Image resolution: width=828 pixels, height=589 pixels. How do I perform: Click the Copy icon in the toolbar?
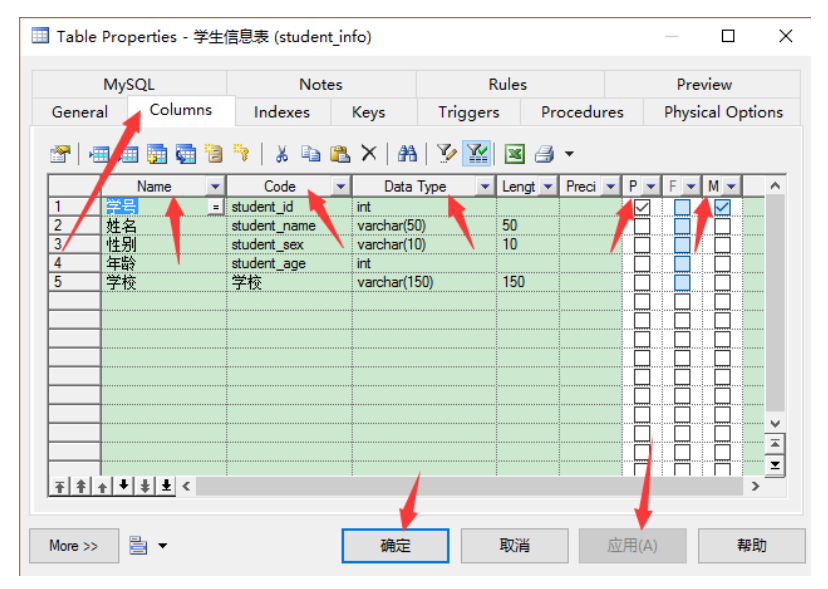pos(311,154)
